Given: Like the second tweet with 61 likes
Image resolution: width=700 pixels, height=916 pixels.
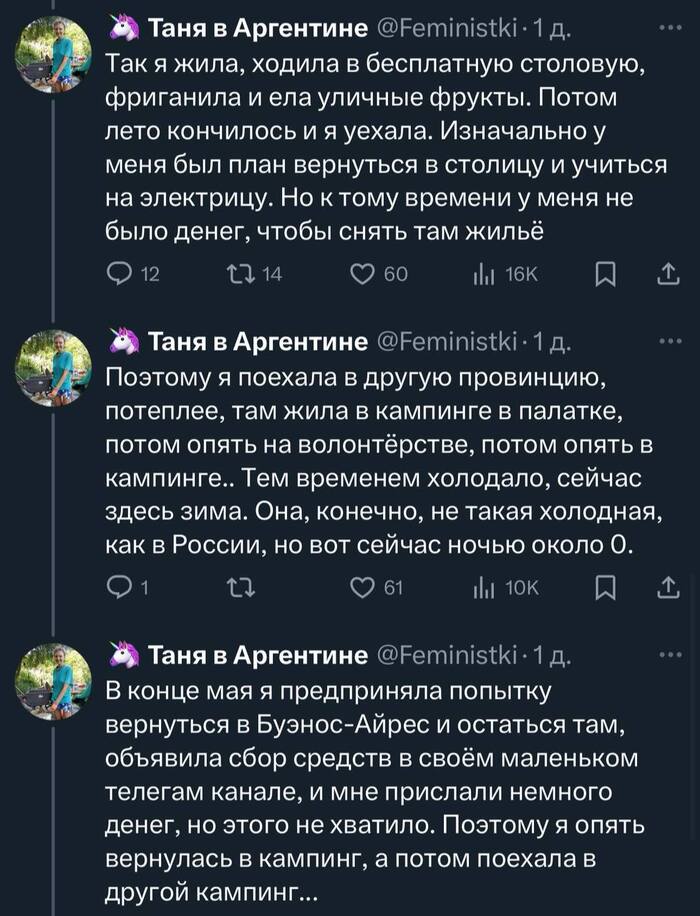Looking at the screenshot, I should click(x=365, y=588).
